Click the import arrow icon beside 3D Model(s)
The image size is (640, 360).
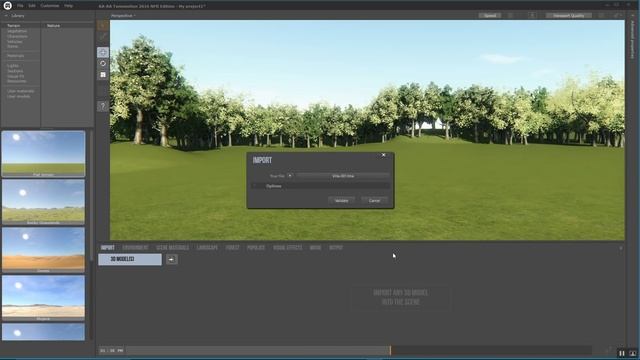click(x=171, y=259)
